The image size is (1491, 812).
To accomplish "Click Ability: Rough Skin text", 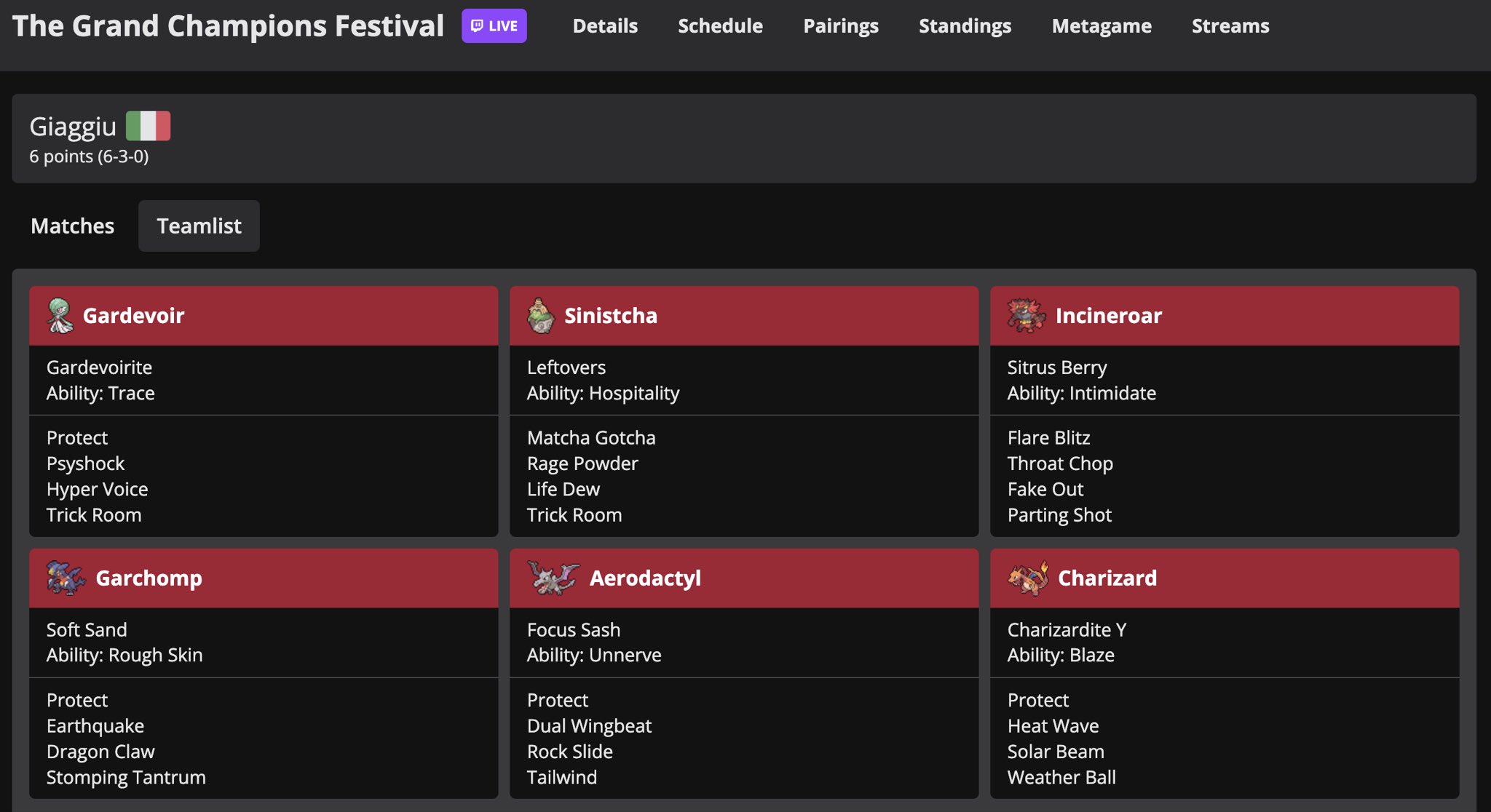I will (x=124, y=655).
